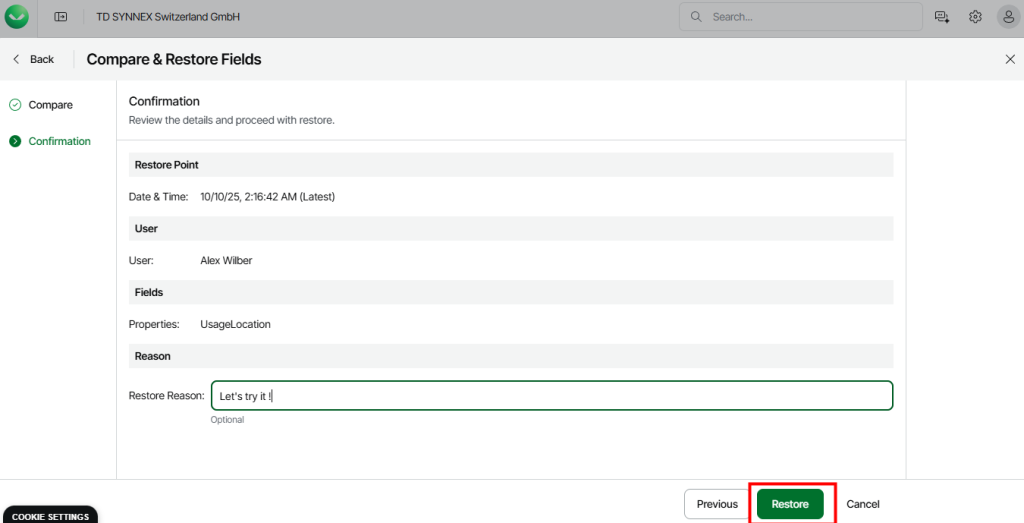Open Cookie Settings
The image size is (1024, 523).
49,516
